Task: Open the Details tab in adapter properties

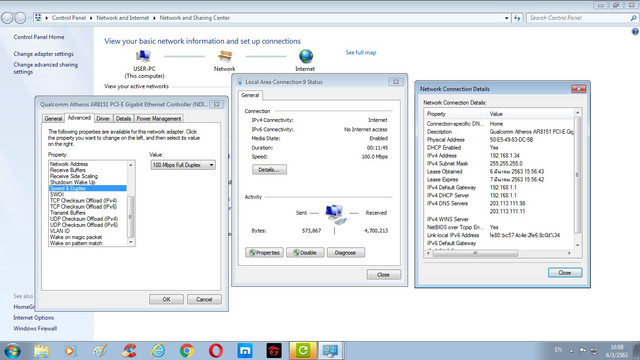Action: [x=123, y=118]
